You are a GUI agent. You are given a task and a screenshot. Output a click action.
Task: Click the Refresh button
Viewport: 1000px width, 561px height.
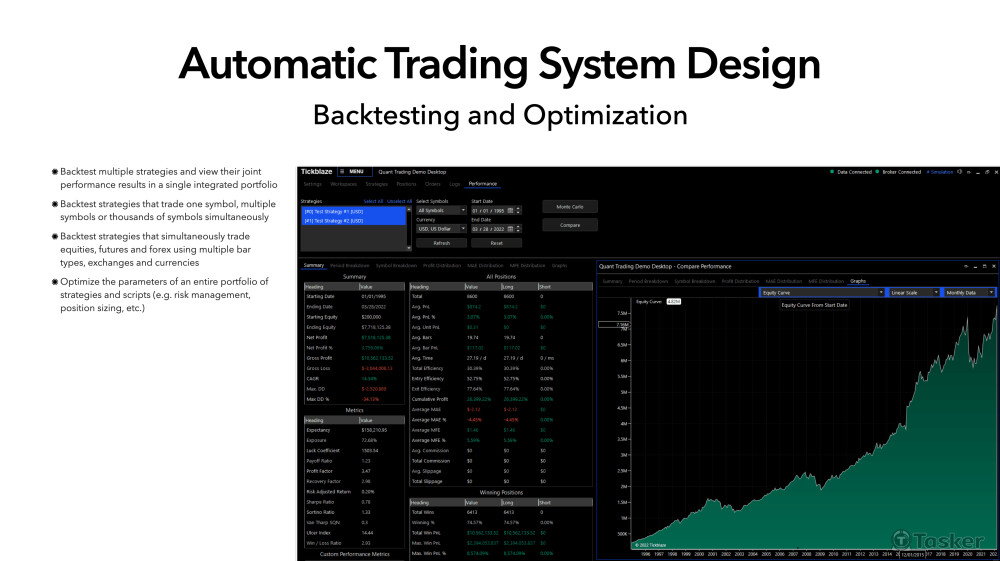point(441,243)
